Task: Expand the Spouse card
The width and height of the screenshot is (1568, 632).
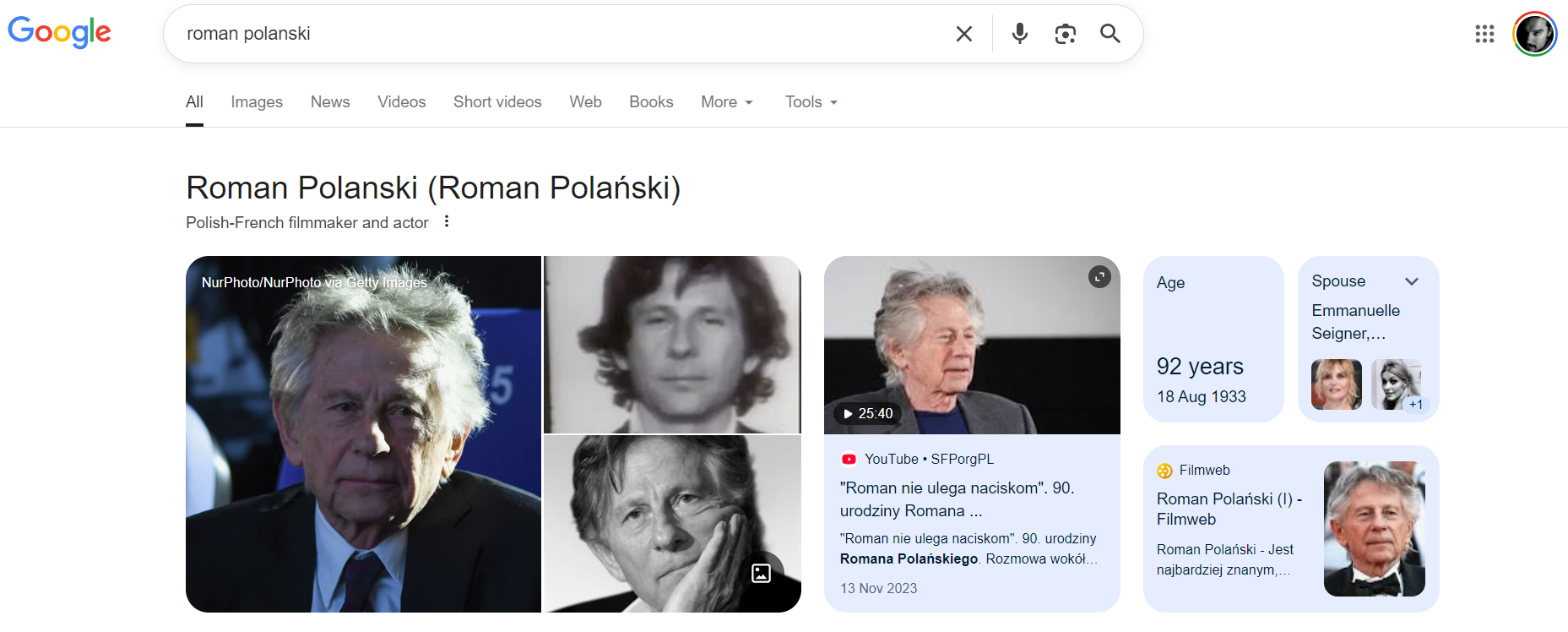Action: pos(1411,281)
